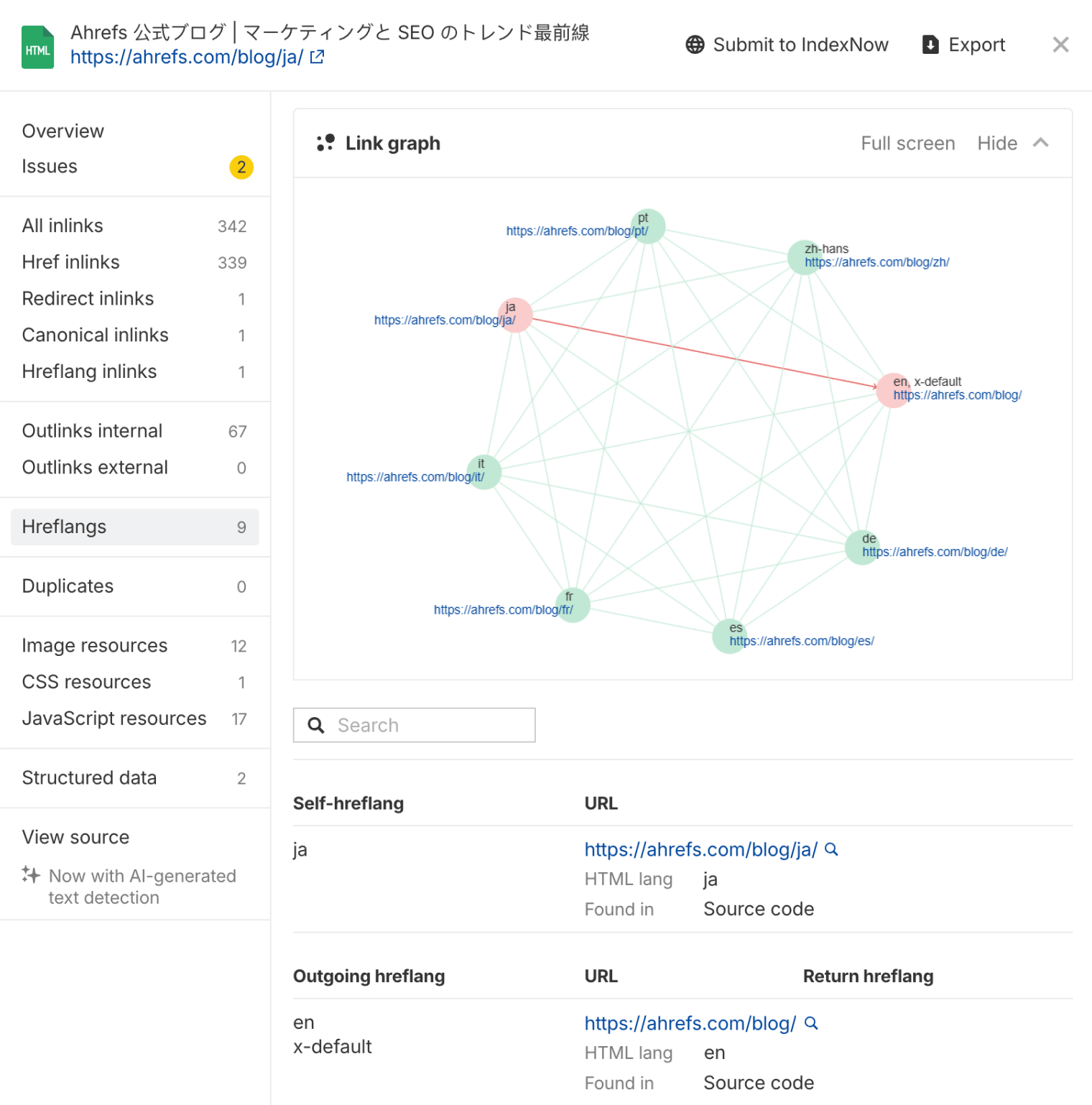The width and height of the screenshot is (1092, 1105).
Task: Switch to the Overview section
Action: [63, 131]
